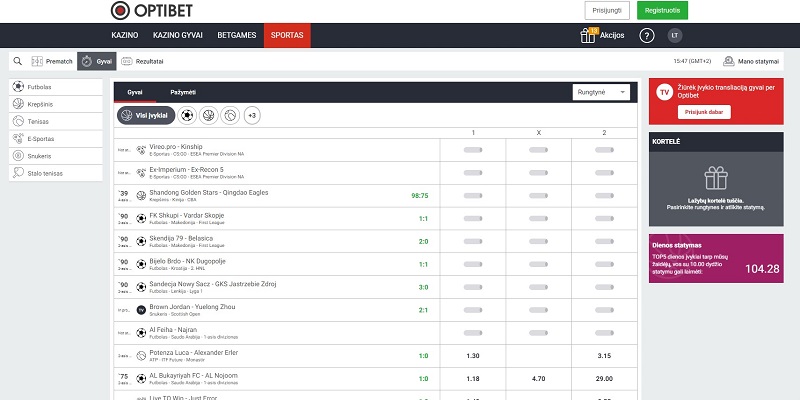
Task: Click the Registruotis button
Action: [662, 10]
